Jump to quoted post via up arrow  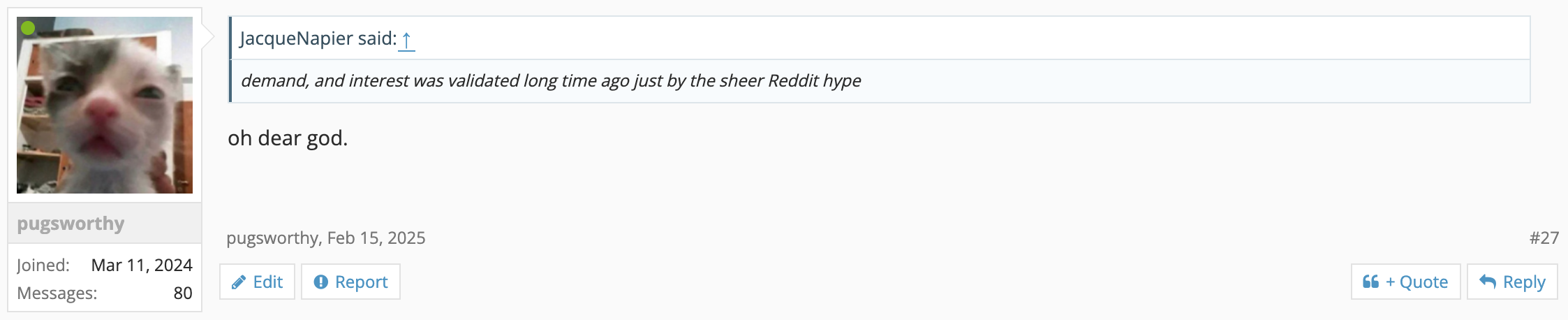[x=406, y=40]
